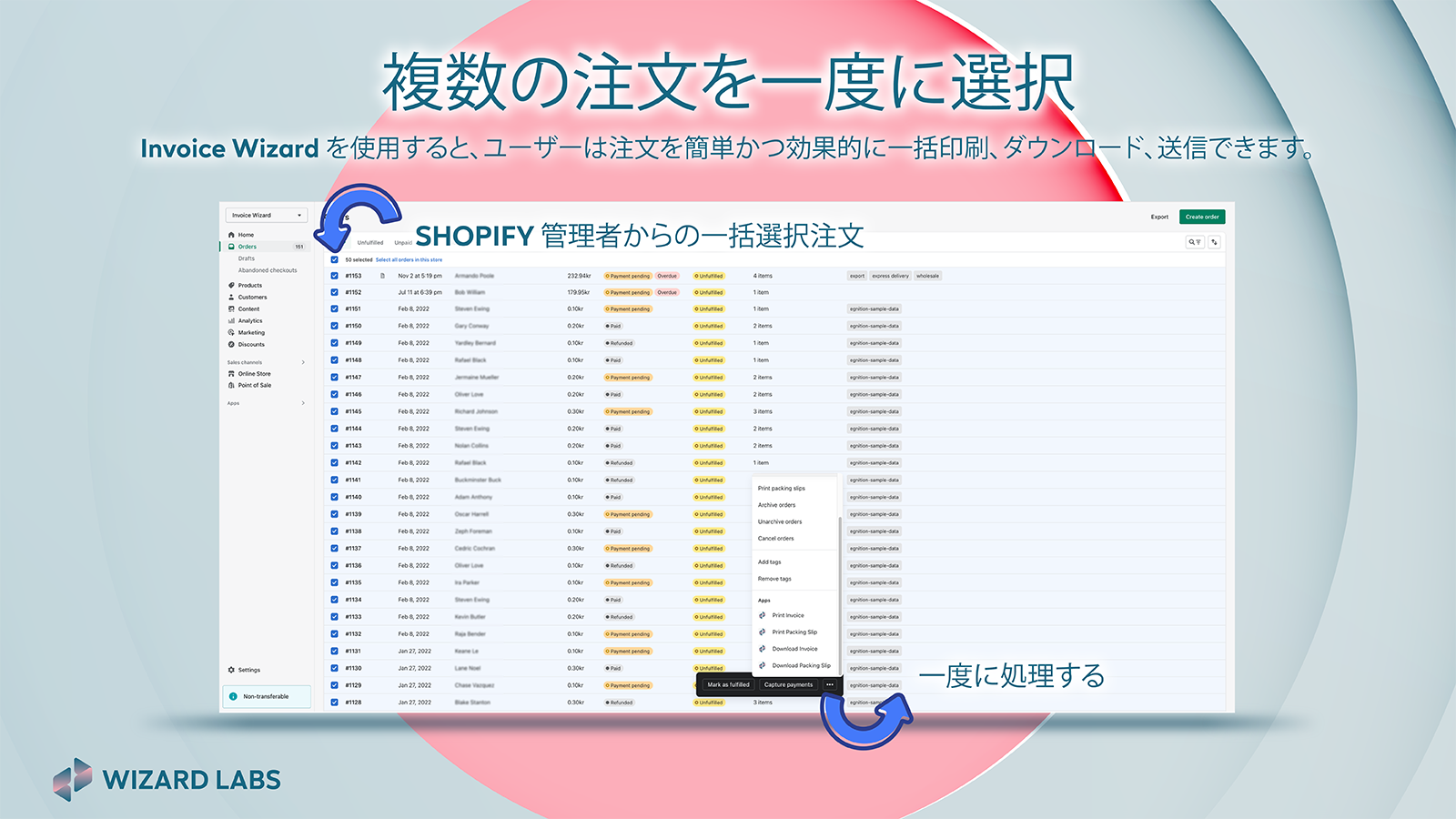Uncheck the checkbox for order #1128
This screenshot has width=1456, height=819.
[x=334, y=703]
